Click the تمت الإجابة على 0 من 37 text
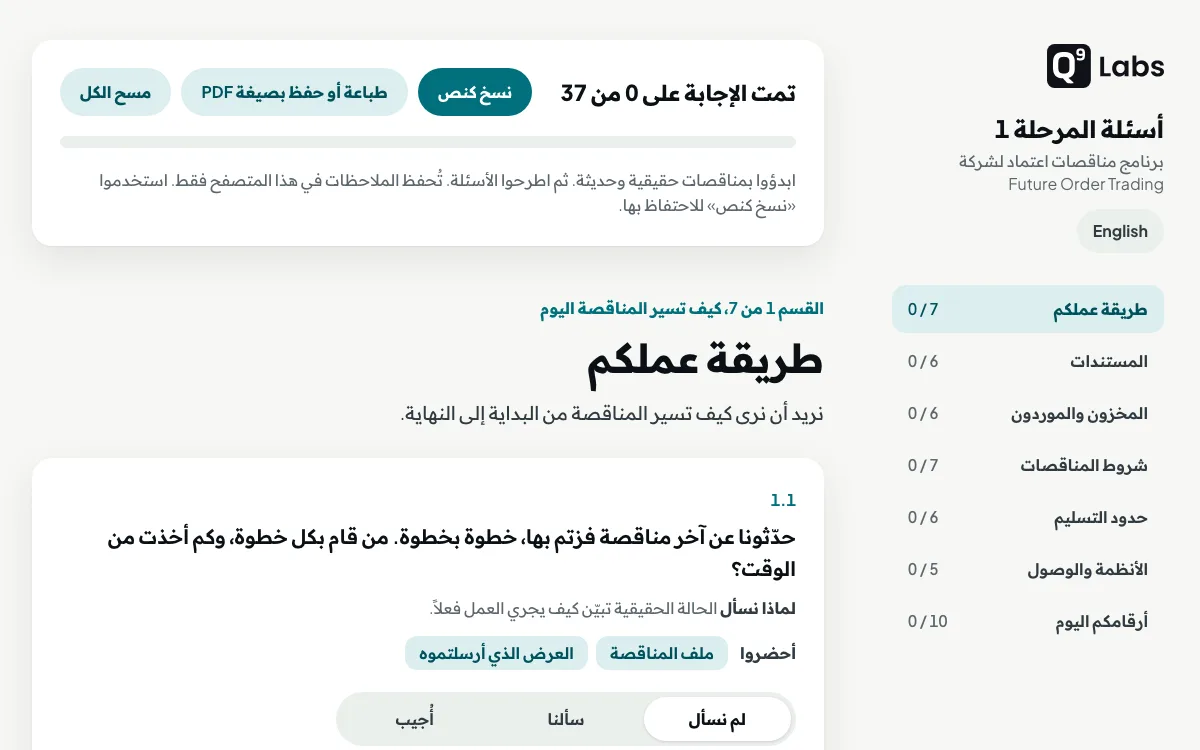The image size is (1200, 750). coord(678,93)
